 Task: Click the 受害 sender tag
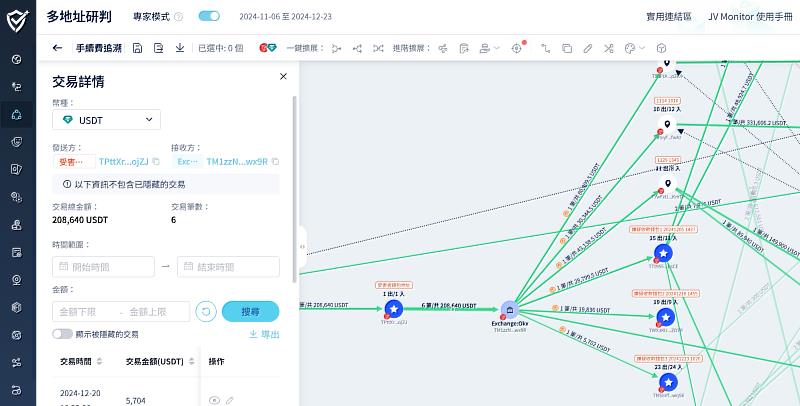tap(74, 162)
